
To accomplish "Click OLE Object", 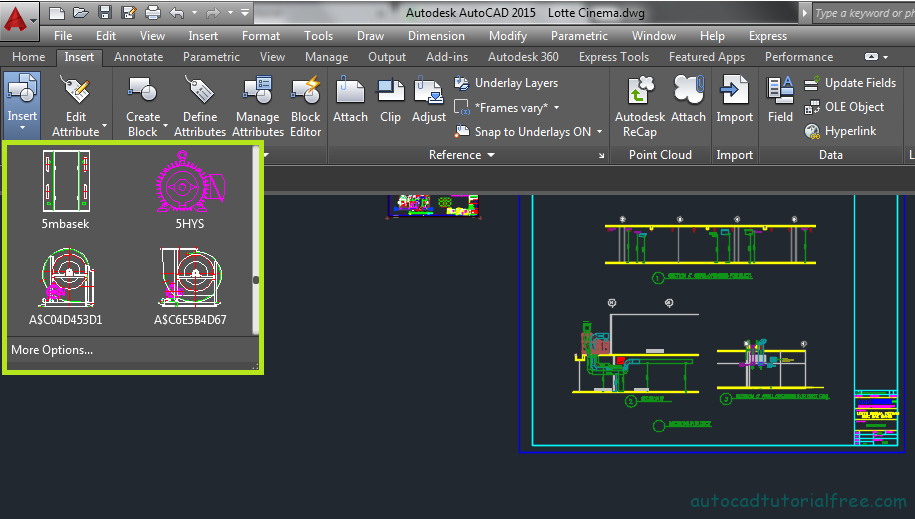I will click(x=844, y=107).
